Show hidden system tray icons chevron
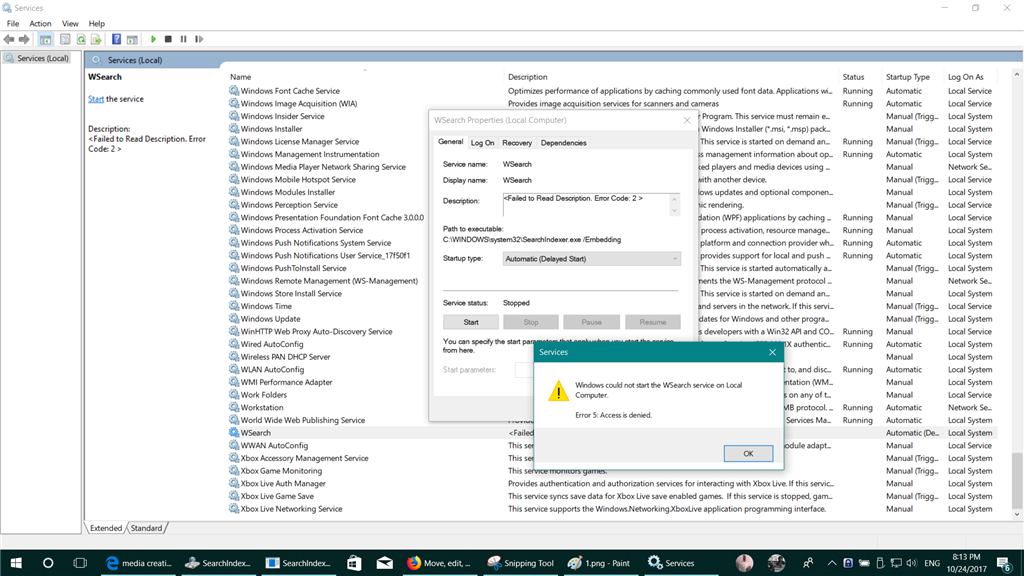The image size is (1024, 576). pyautogui.click(x=831, y=563)
